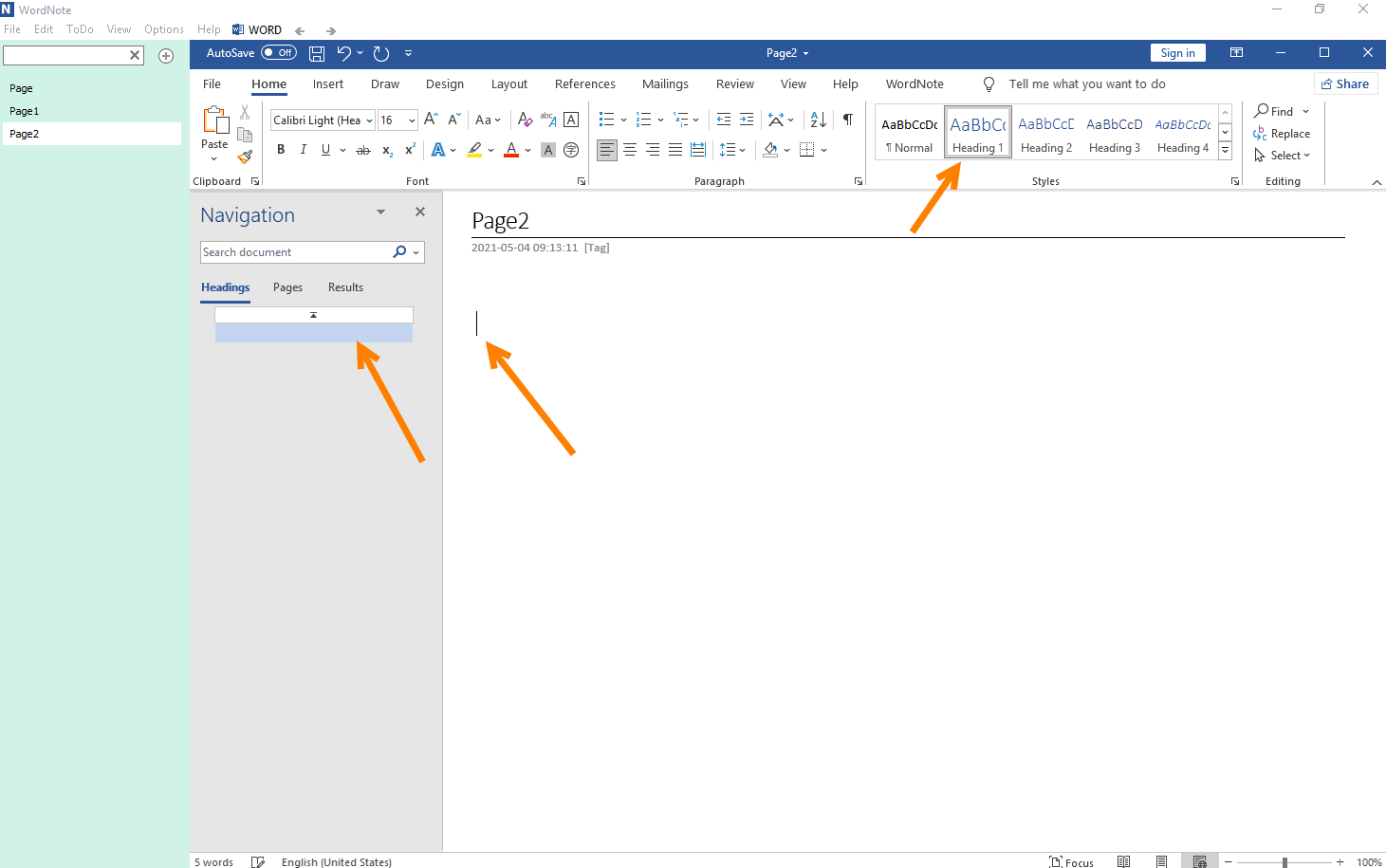Open Customize Quick Access Toolbar dropdown
The width and height of the screenshot is (1386, 868).
point(408,53)
